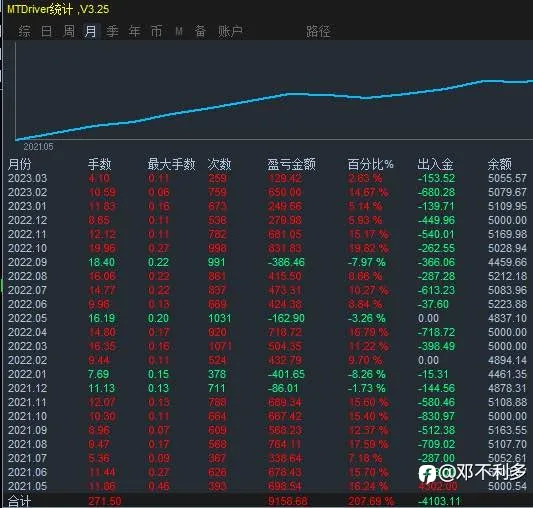
Task: Select the 2022.10 month row
Action: coord(267,248)
